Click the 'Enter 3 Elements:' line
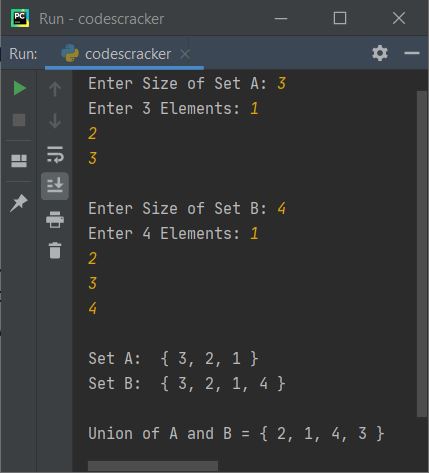Viewport: 429px width, 473px height. [x=173, y=108]
